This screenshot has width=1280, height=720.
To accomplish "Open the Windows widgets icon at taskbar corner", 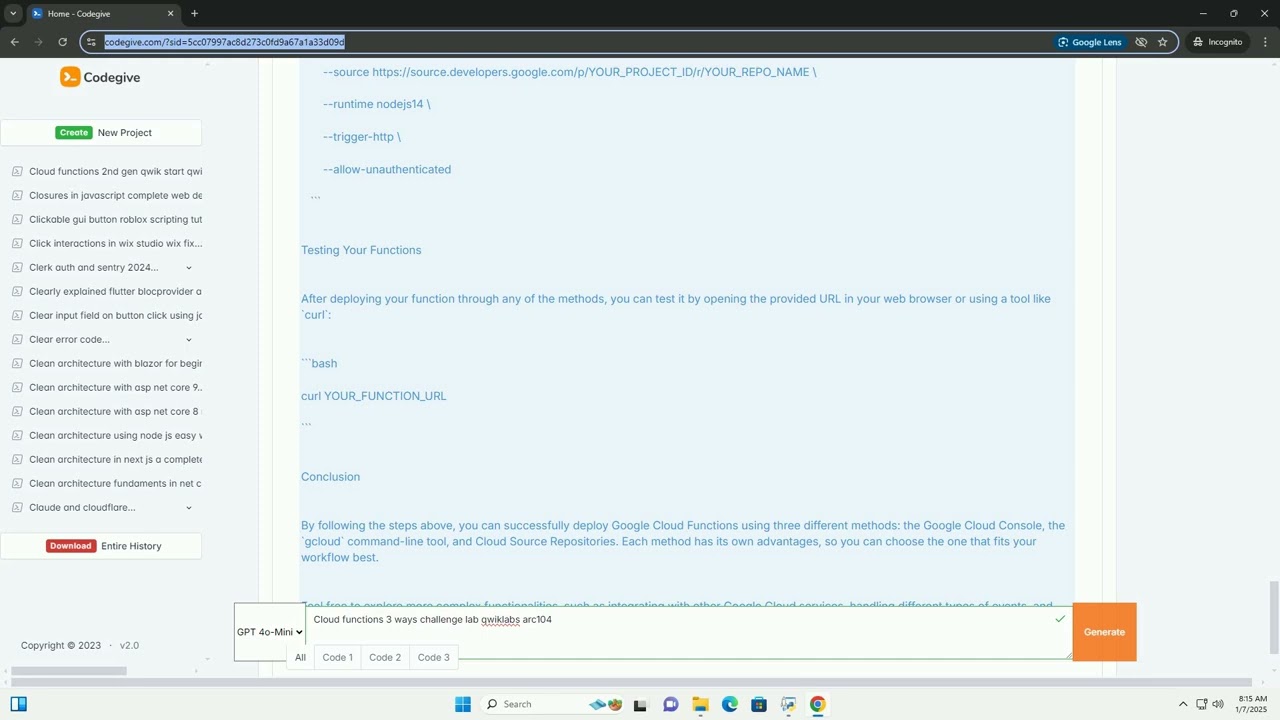I will 18,704.
